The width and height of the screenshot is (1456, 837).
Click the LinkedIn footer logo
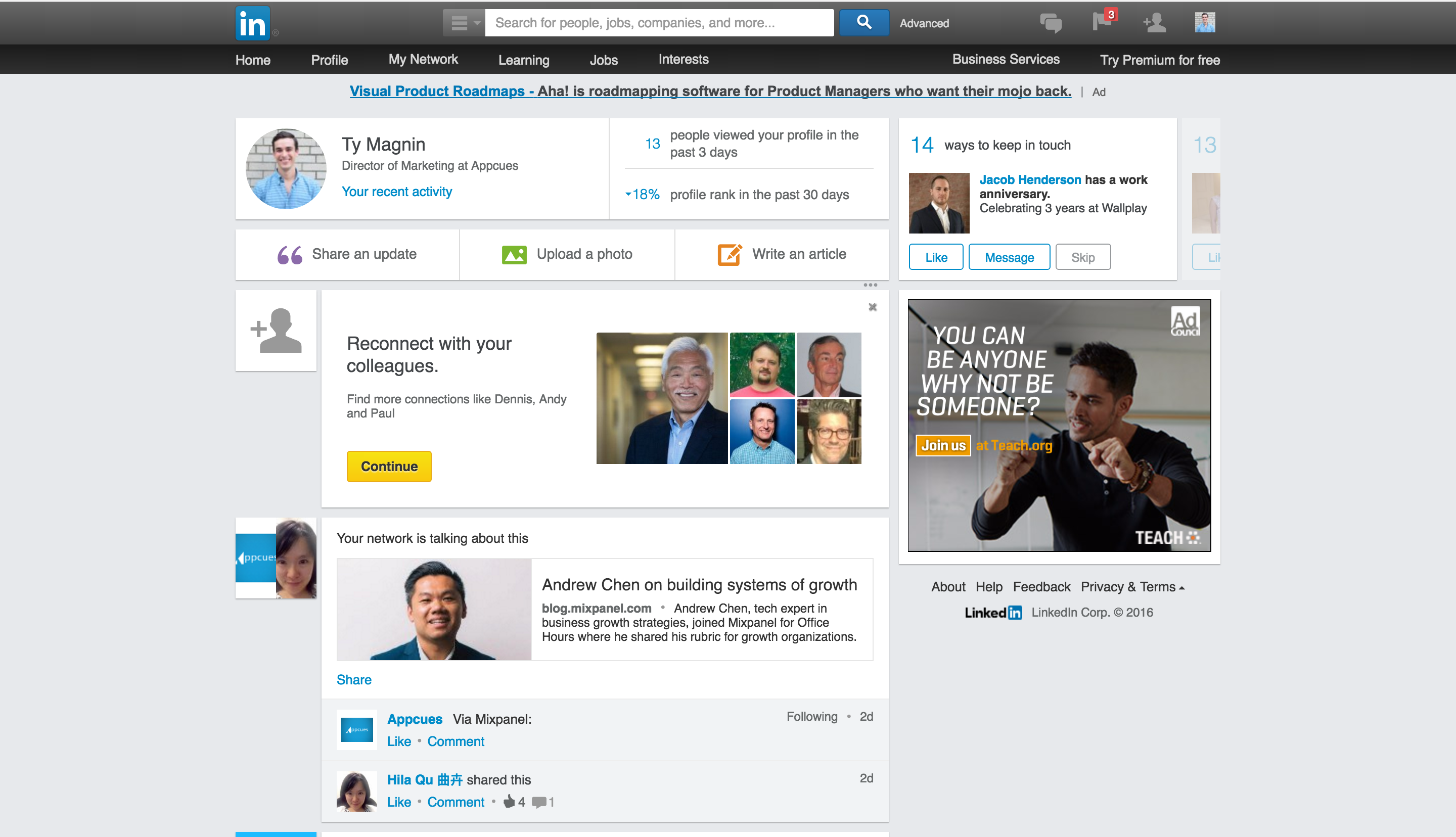[x=993, y=613]
